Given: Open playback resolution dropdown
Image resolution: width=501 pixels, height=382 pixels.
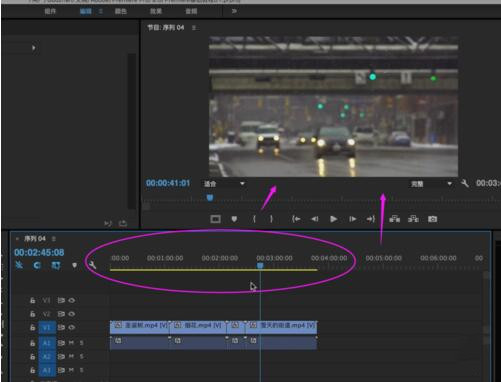Looking at the screenshot, I should (431, 184).
